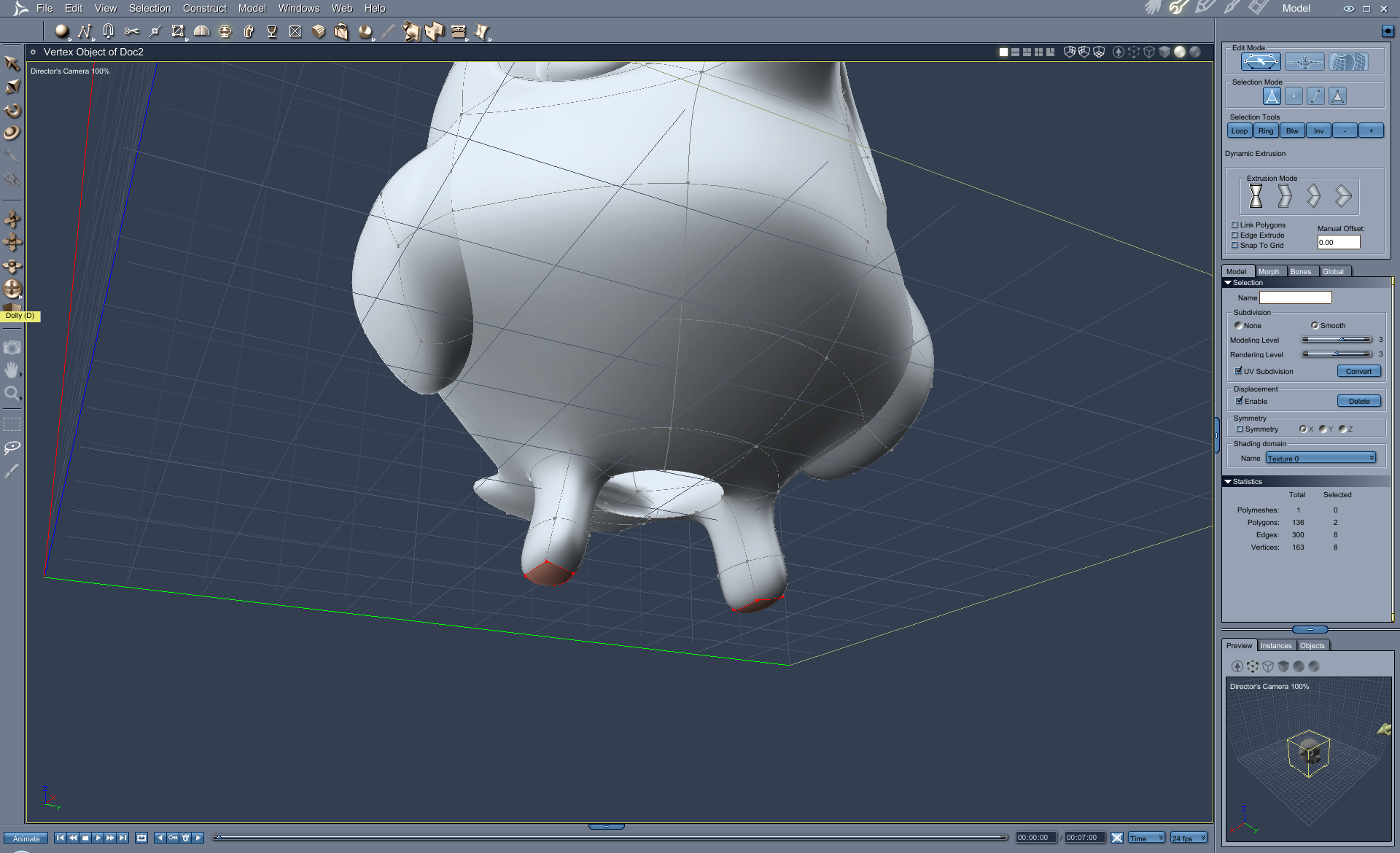The height and width of the screenshot is (853, 1400).
Task: Pick the sphere primitive tool
Action: [x=62, y=31]
